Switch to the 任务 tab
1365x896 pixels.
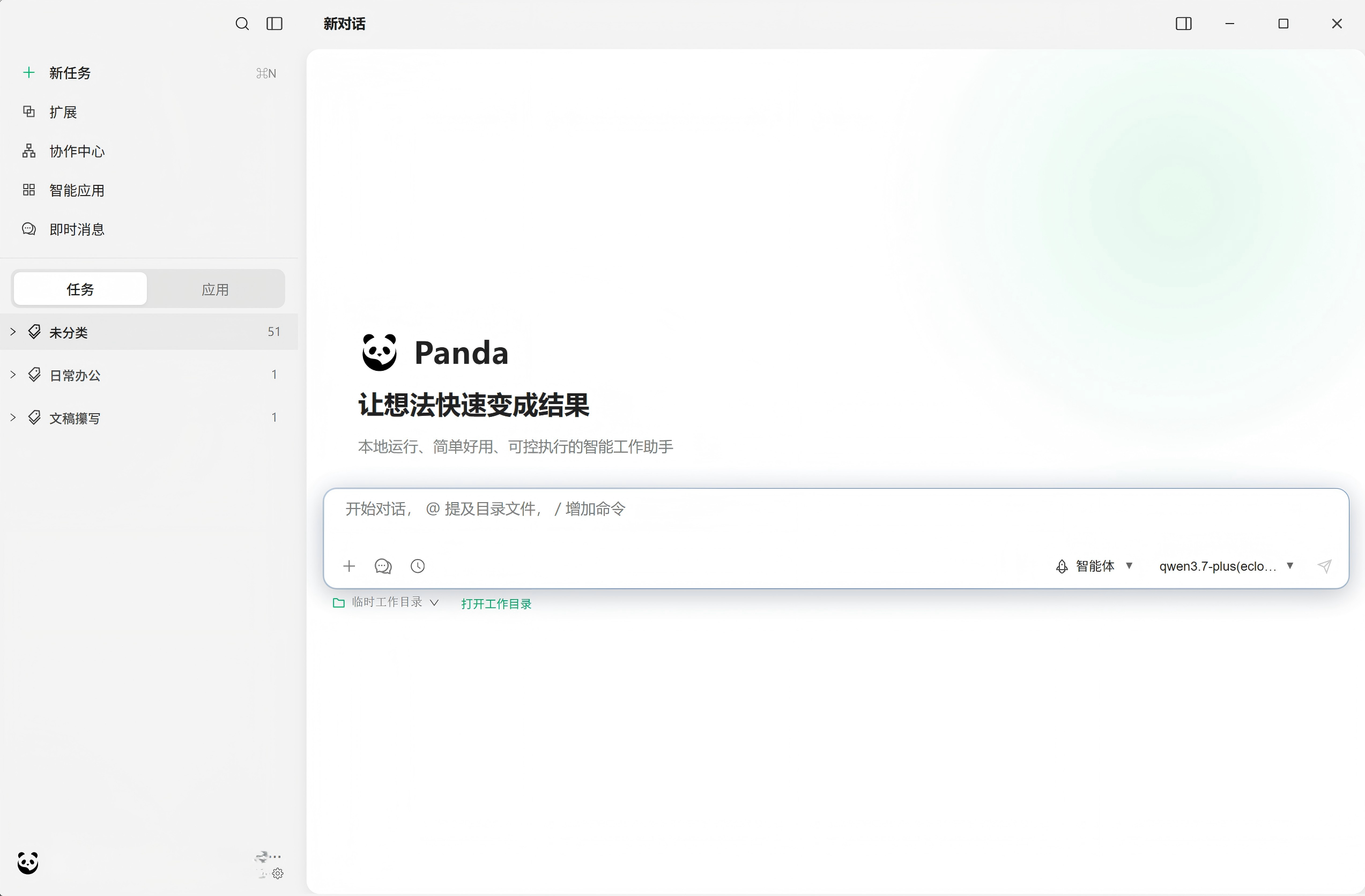pyautogui.click(x=80, y=289)
